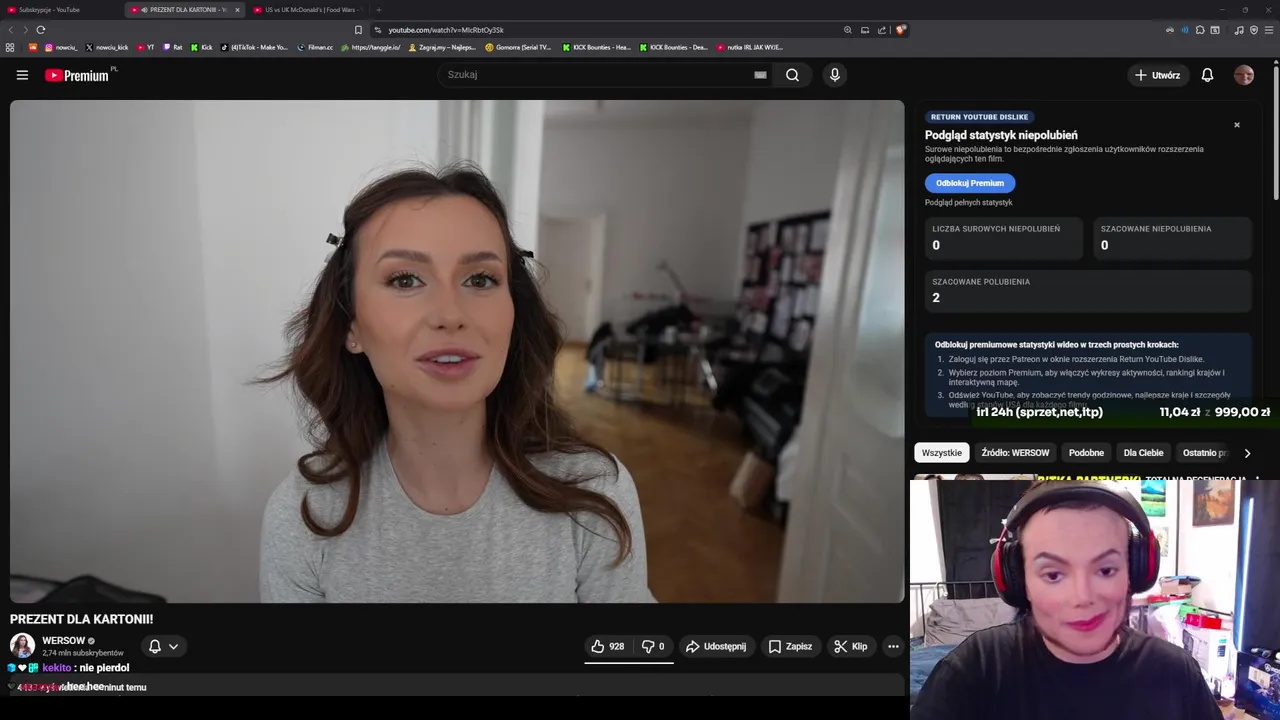Viewport: 1280px width, 720px height.
Task: Select the Wszystkie filter chip
Action: [x=942, y=453]
